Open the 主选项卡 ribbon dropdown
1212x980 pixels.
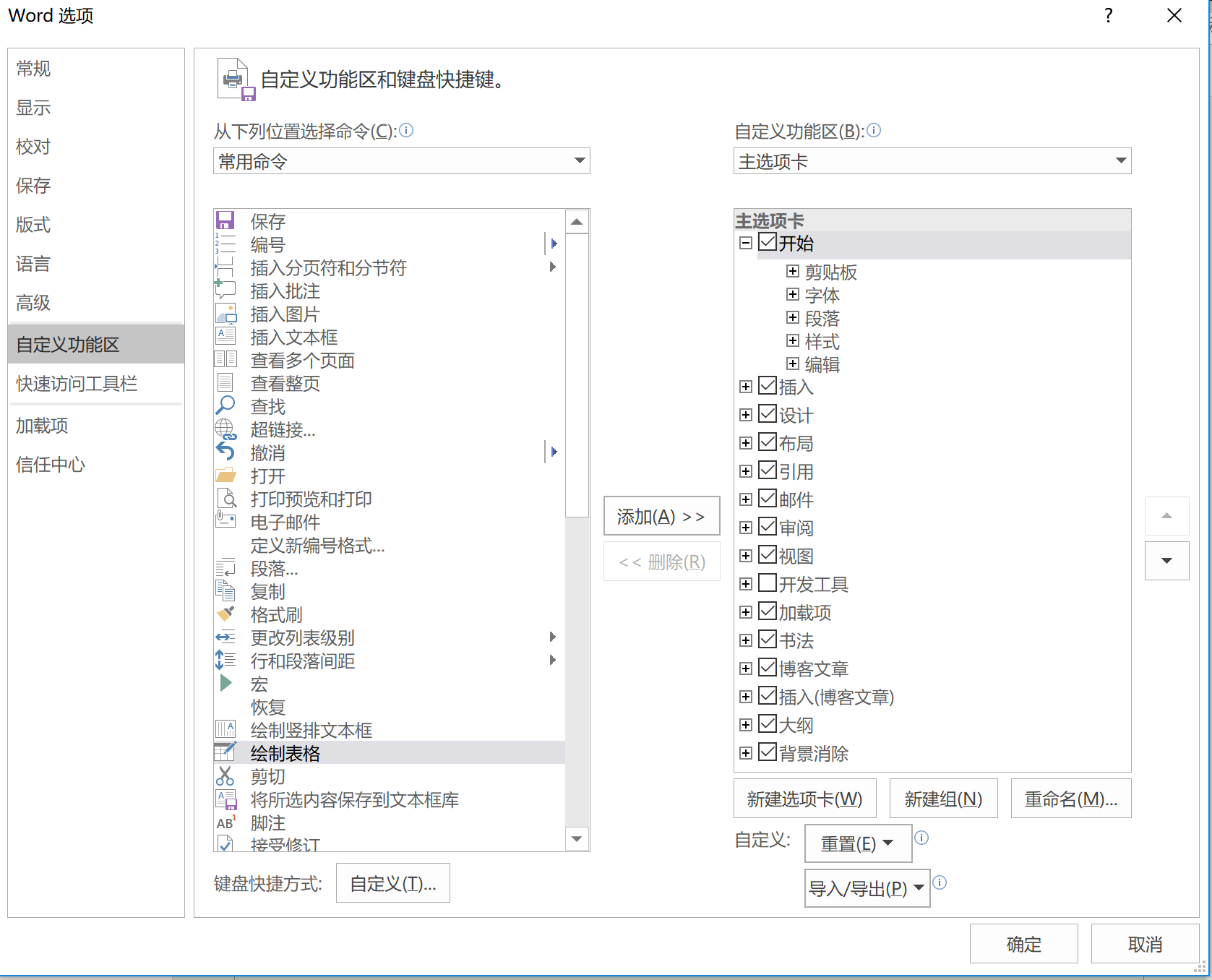click(x=932, y=160)
